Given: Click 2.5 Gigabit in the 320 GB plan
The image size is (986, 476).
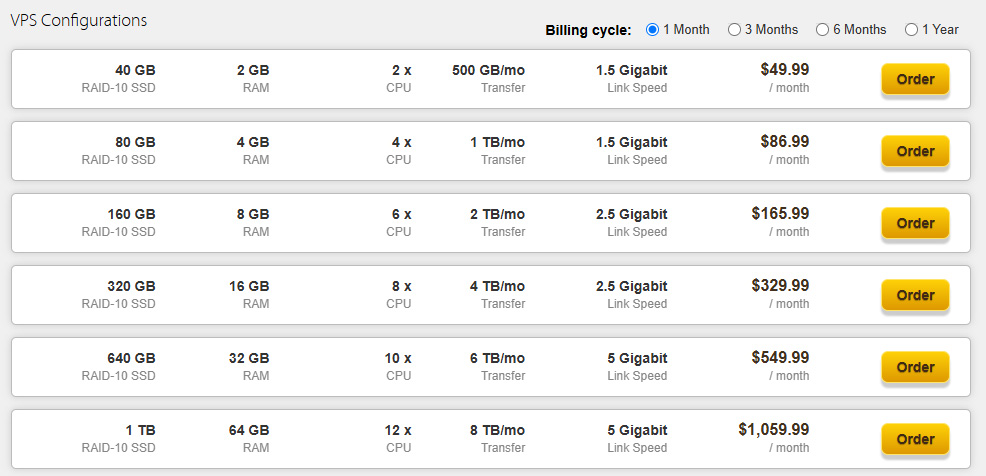Looking at the screenshot, I should point(632,286).
